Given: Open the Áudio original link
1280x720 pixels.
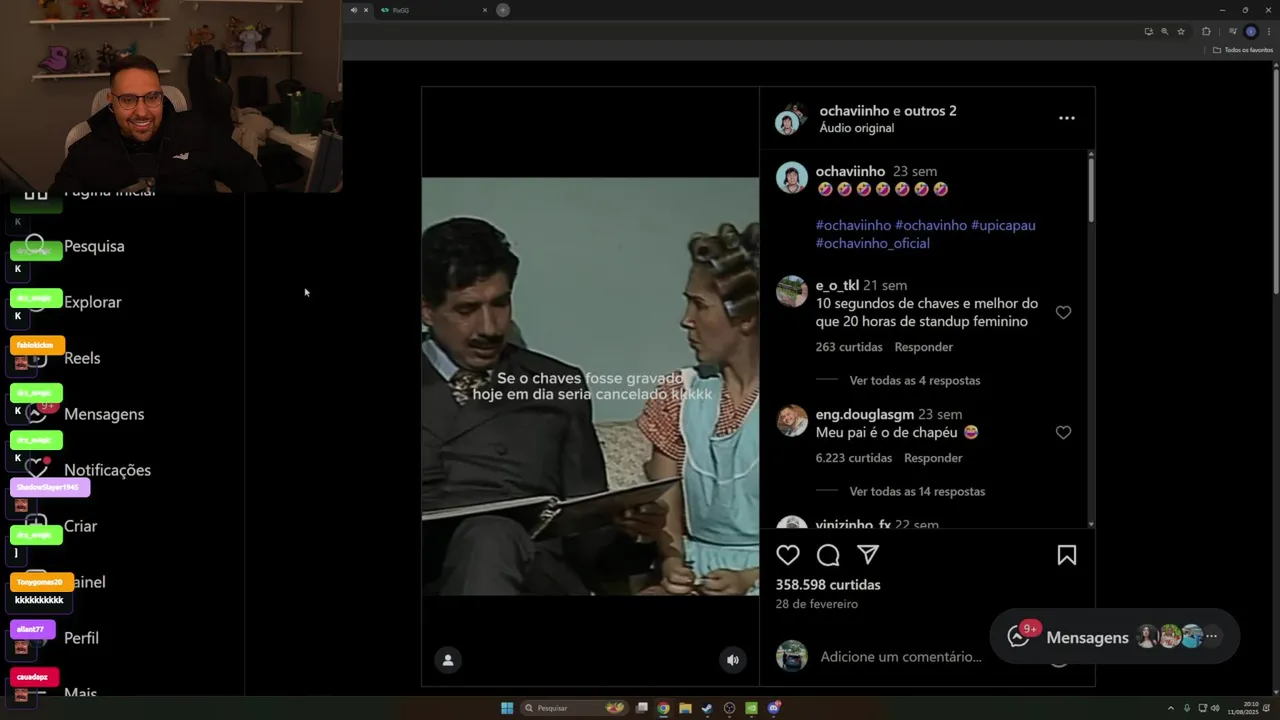Looking at the screenshot, I should (x=856, y=128).
